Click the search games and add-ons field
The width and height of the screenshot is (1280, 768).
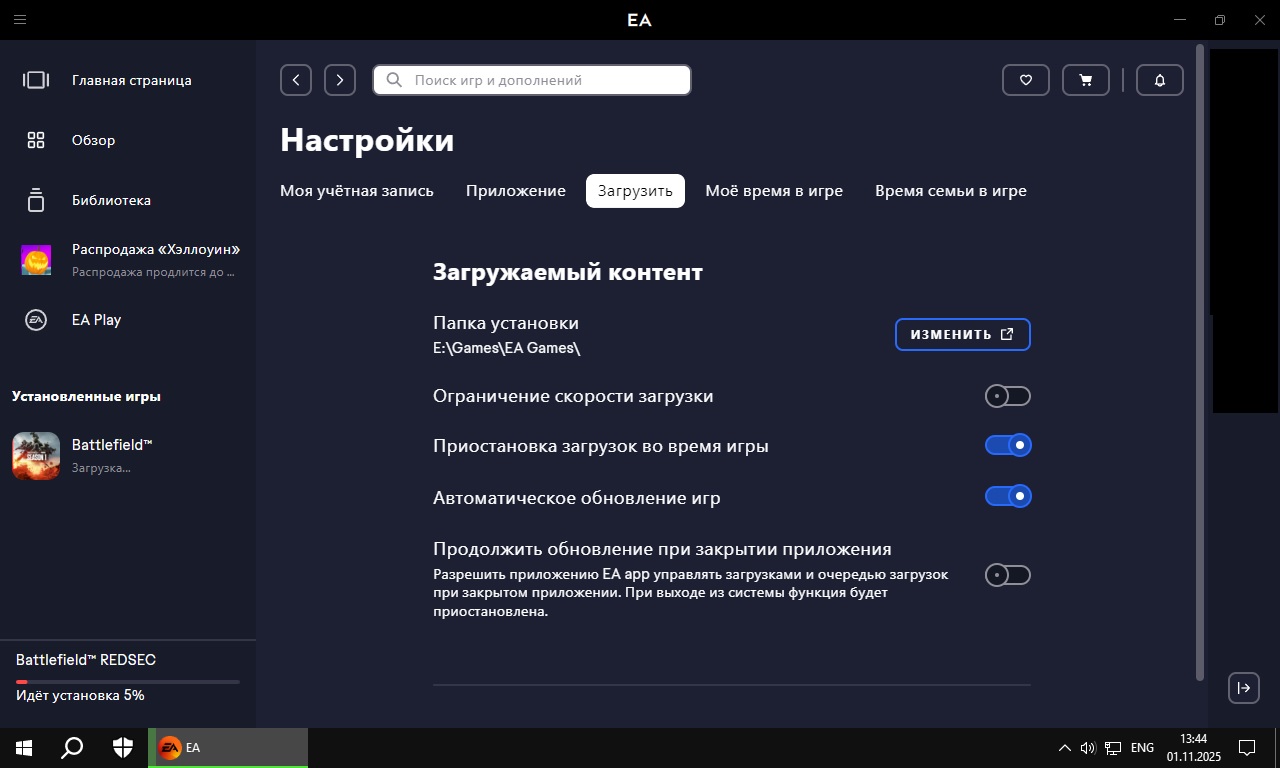coord(532,80)
